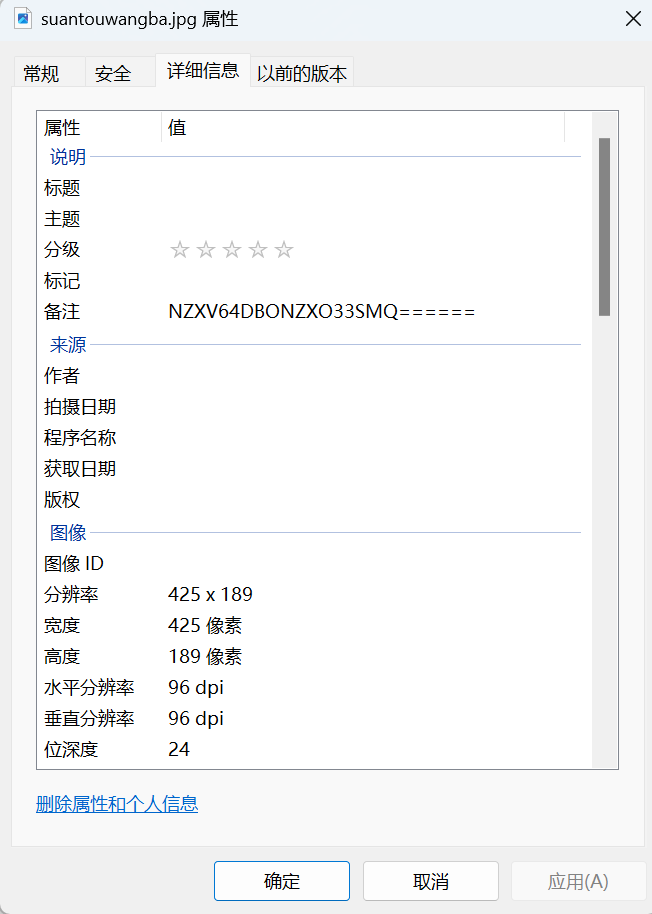Click the property list scrollbar thumb

pos(604,227)
